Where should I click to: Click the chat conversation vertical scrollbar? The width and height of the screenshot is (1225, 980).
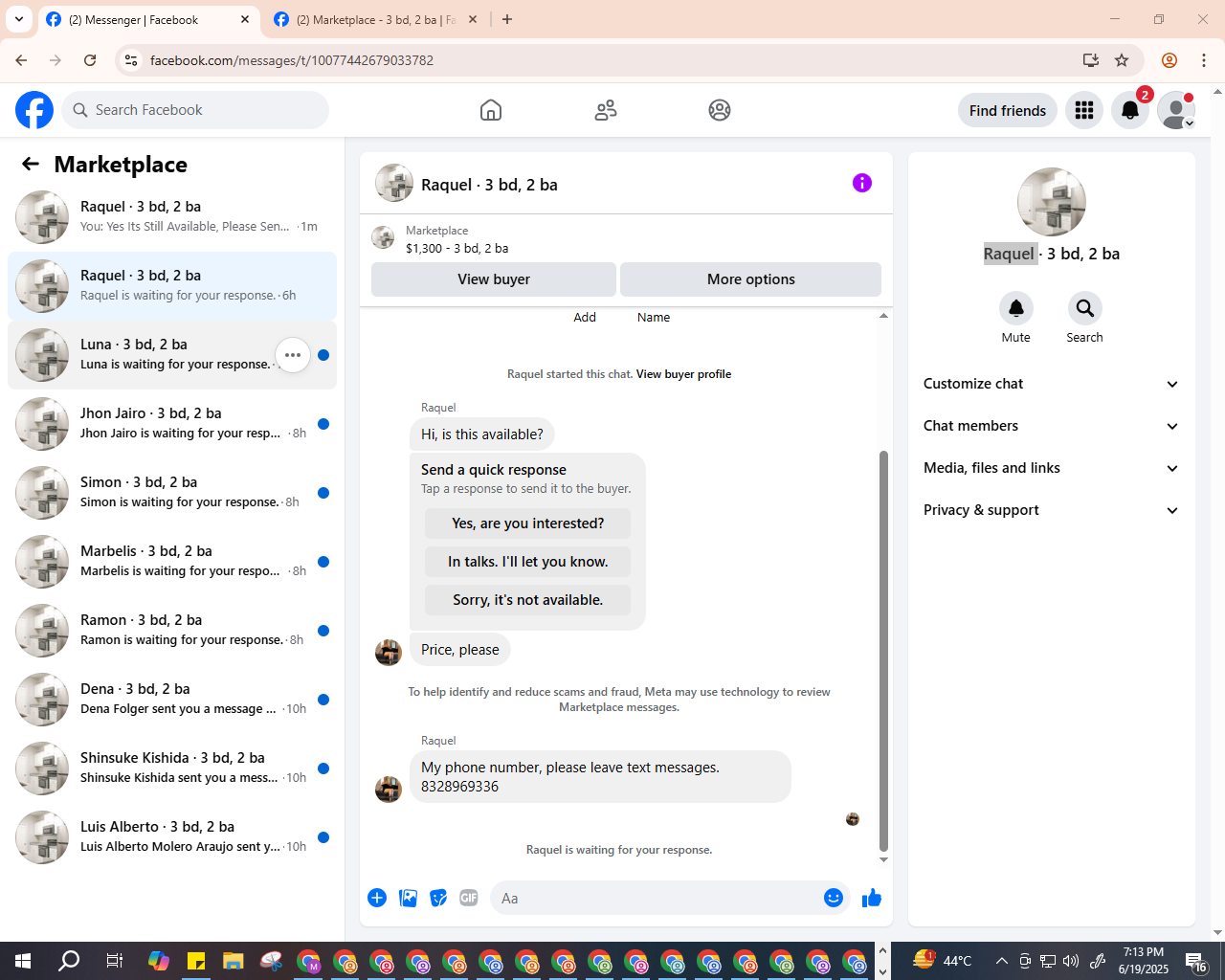pos(883,650)
